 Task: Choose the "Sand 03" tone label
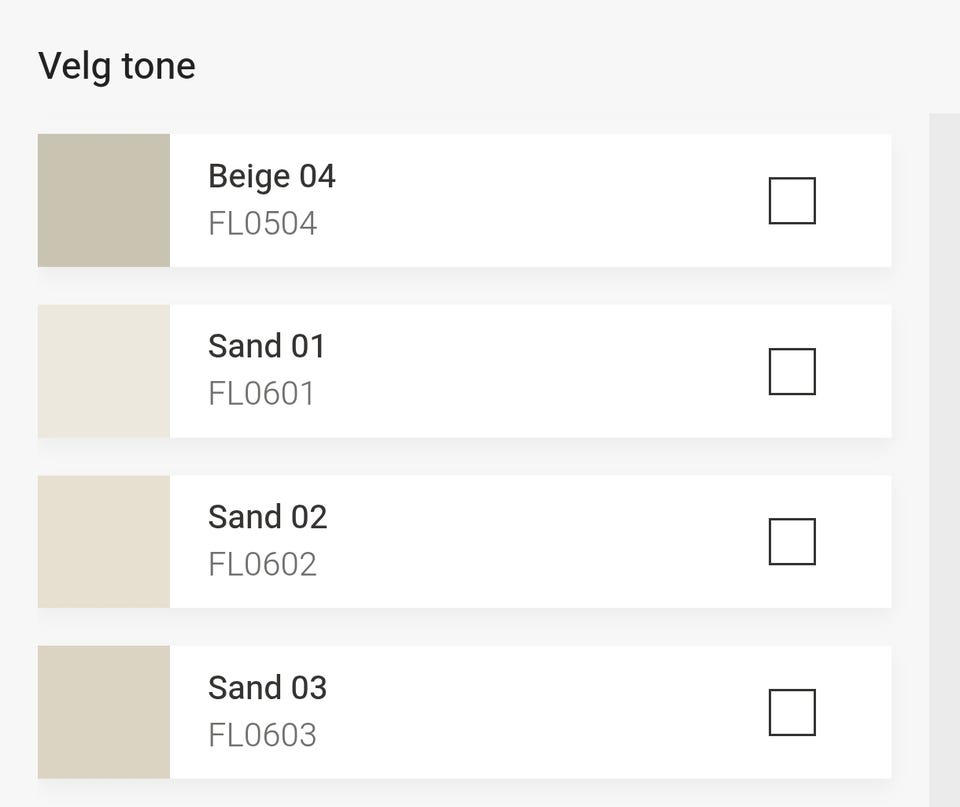click(x=268, y=688)
